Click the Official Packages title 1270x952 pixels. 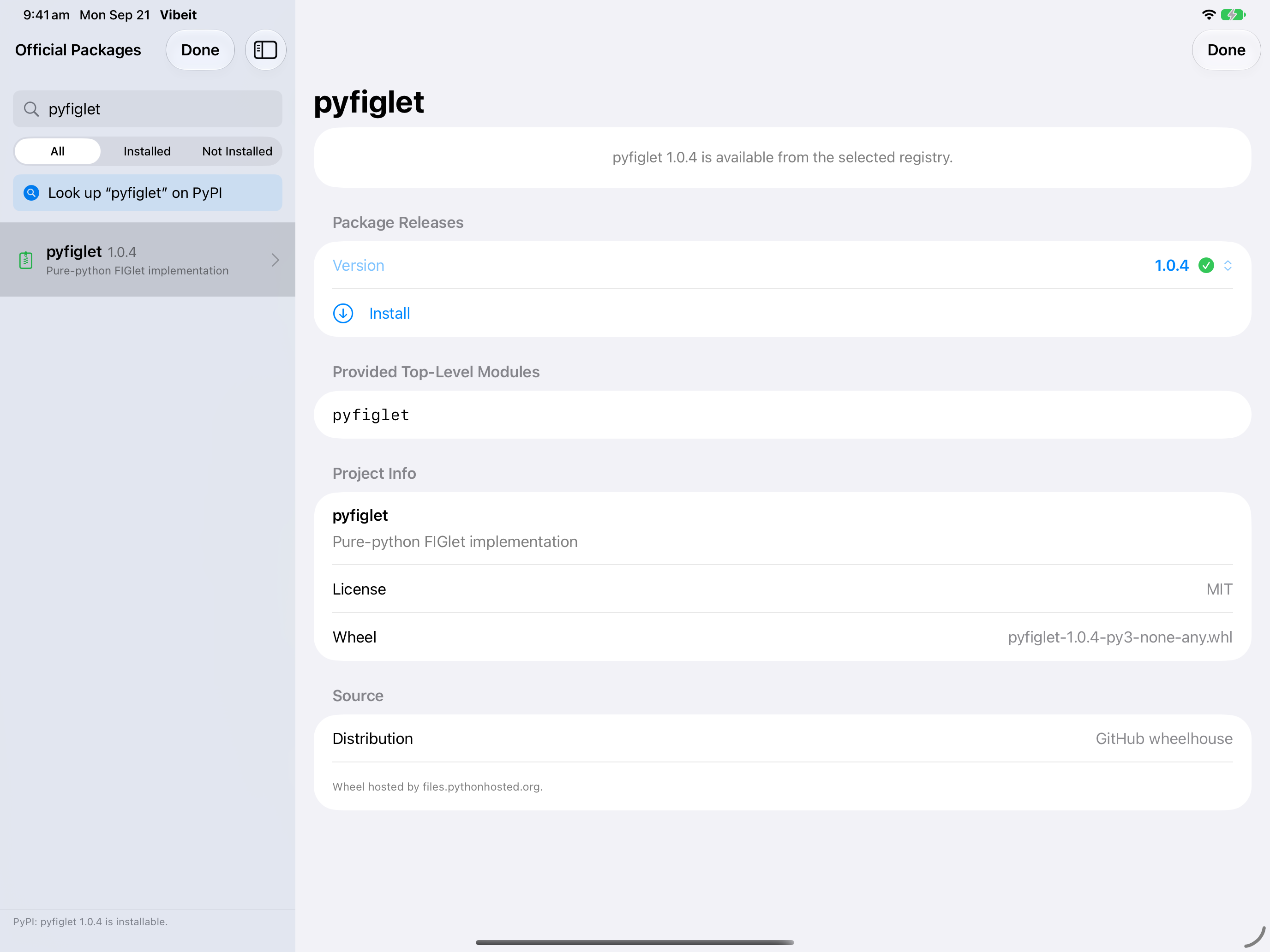[78, 50]
